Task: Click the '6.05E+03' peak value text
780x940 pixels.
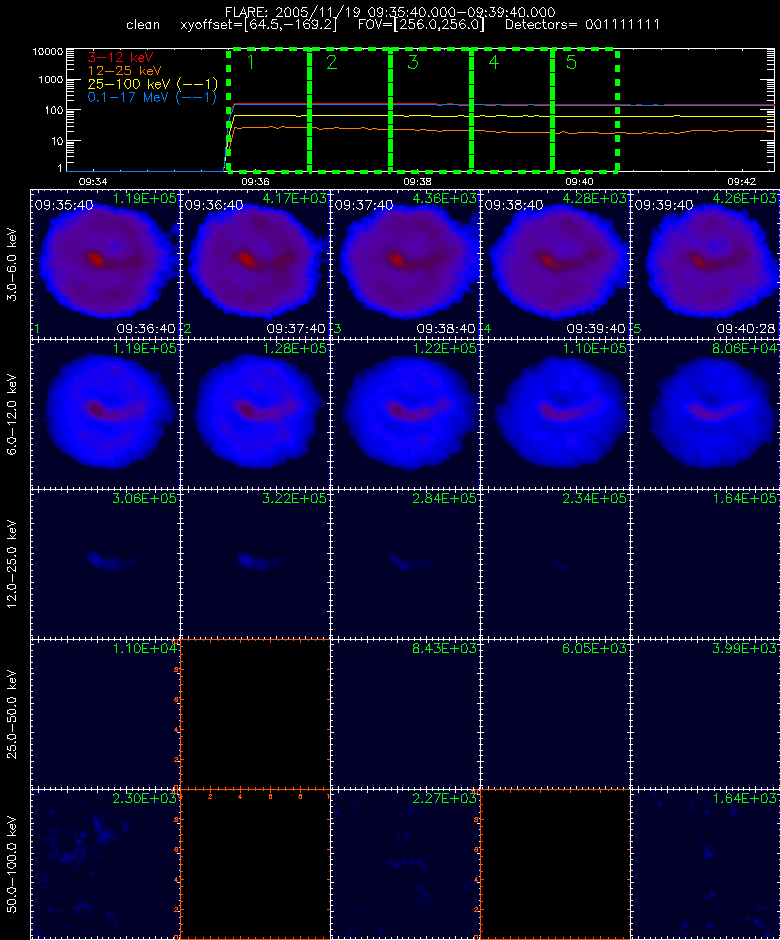Action: coord(595,648)
